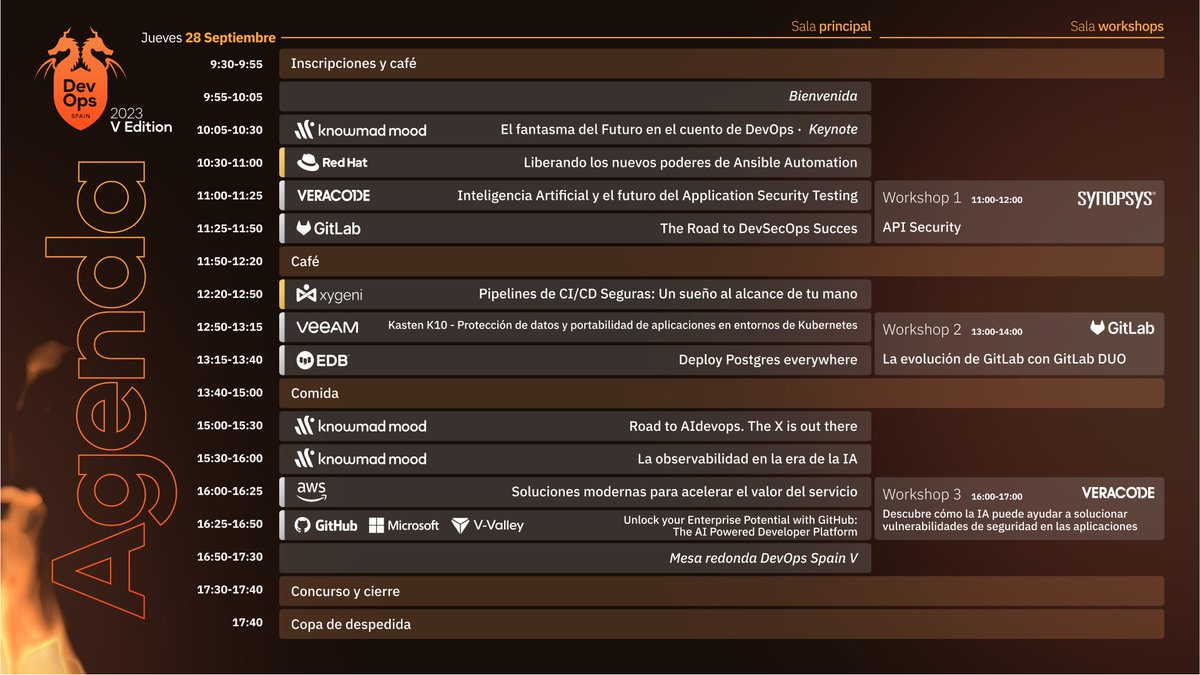Click the 12:20-12:50 time slot
The image size is (1200, 675).
[x=230, y=294]
